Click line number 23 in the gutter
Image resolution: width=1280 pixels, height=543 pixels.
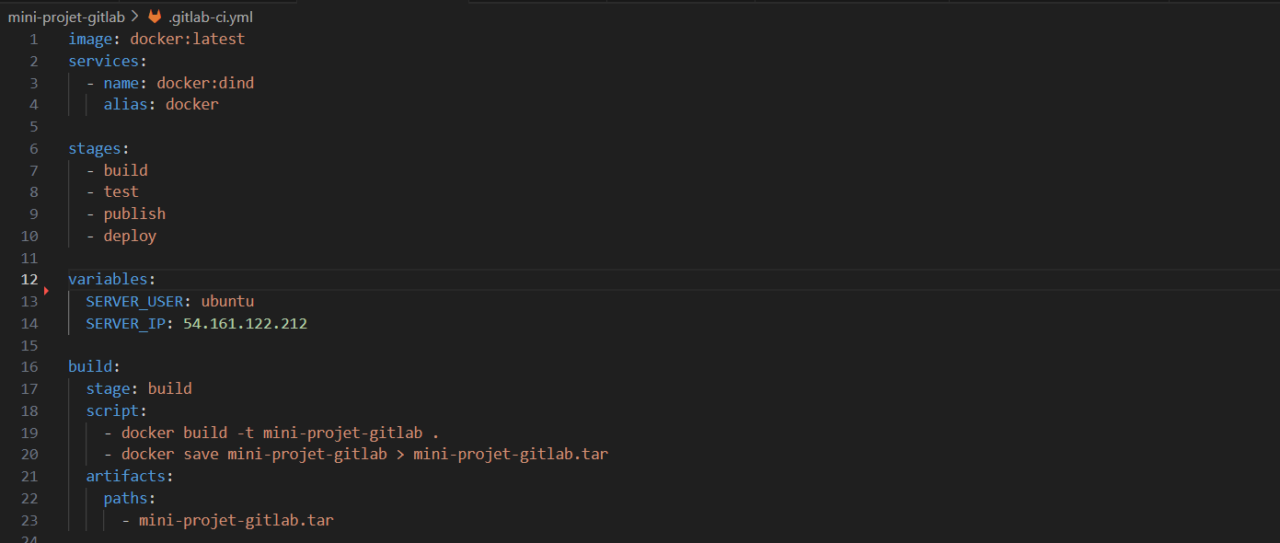29,519
